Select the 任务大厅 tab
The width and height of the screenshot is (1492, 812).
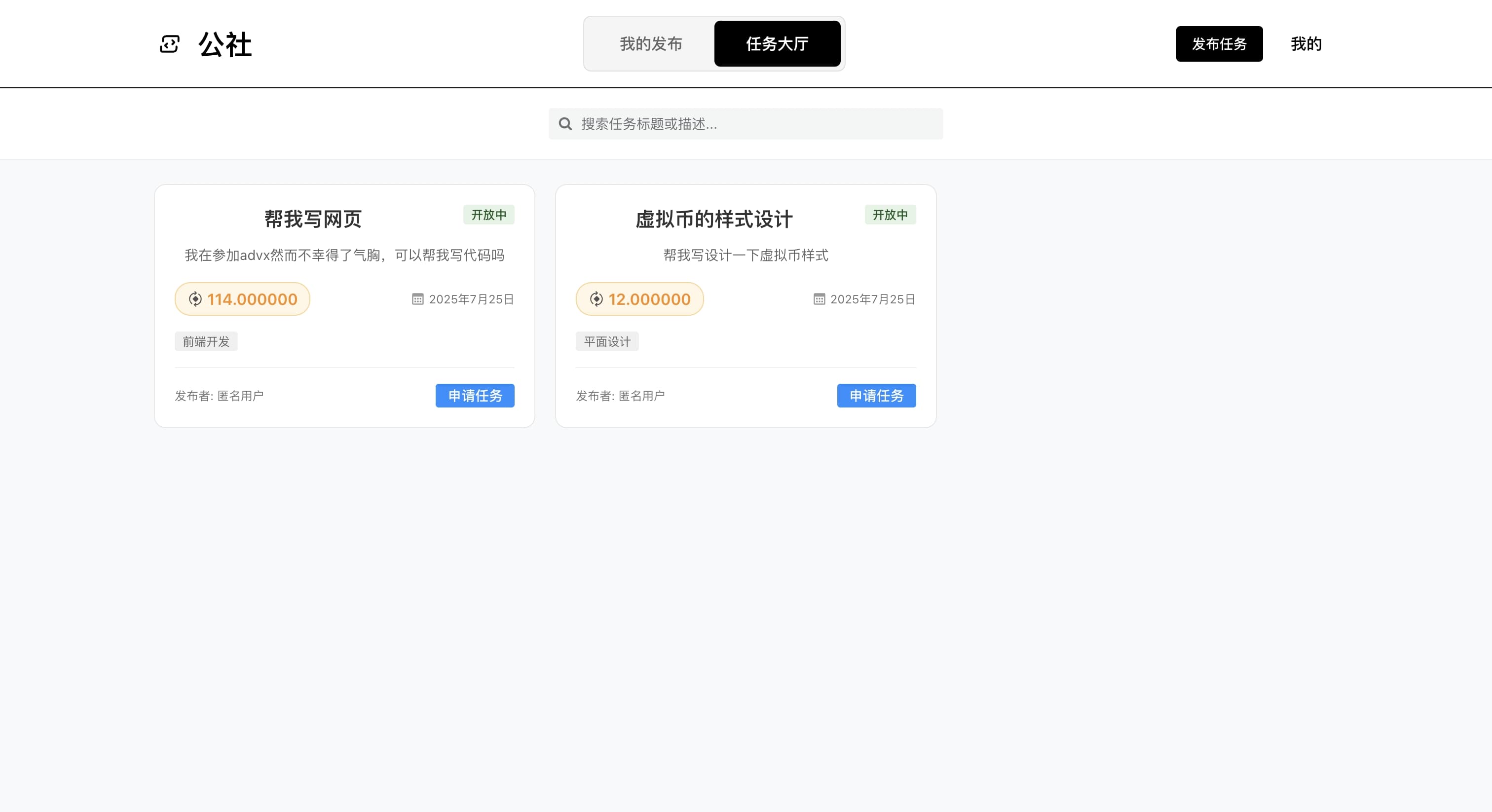777,43
